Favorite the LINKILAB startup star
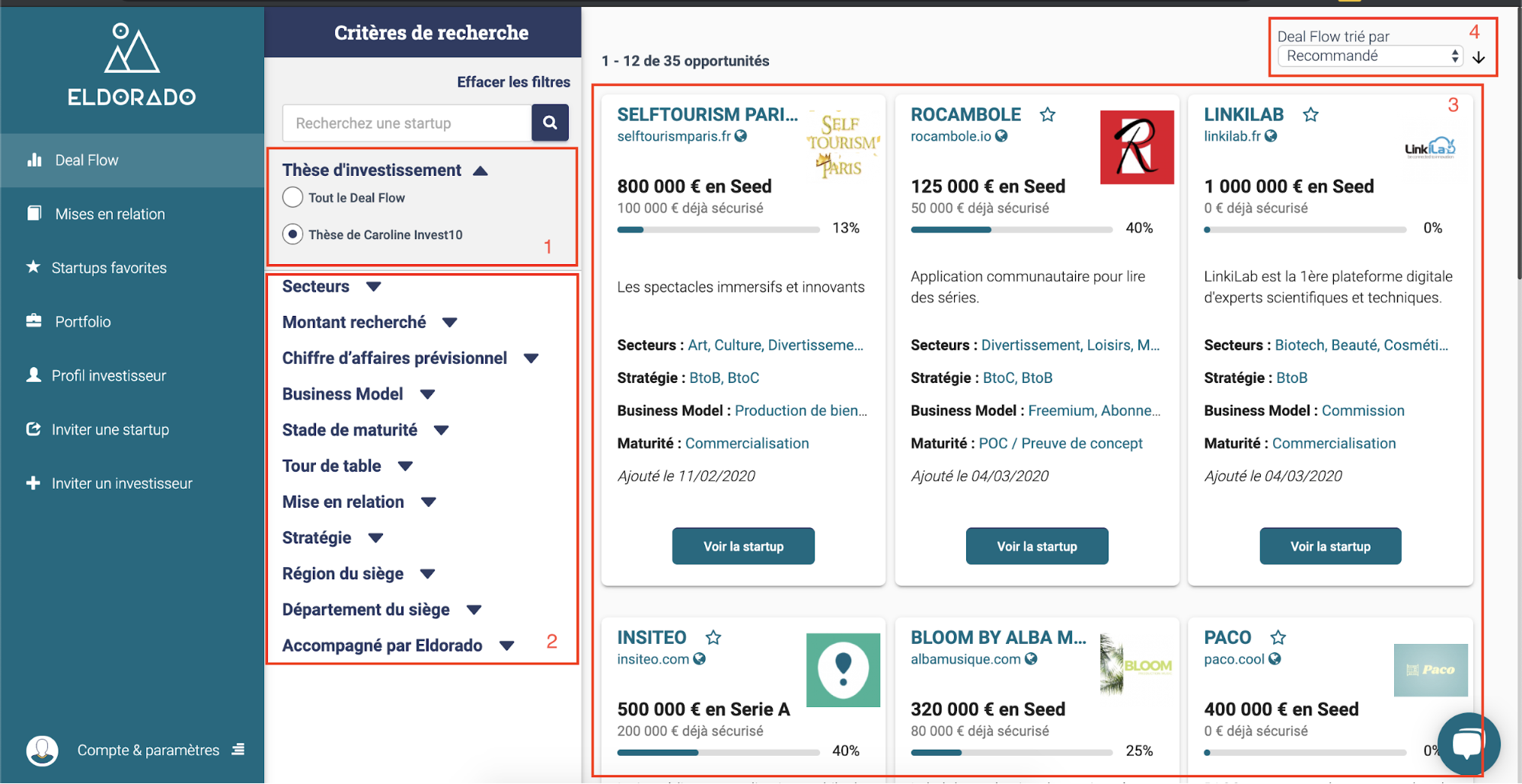 tap(1310, 114)
